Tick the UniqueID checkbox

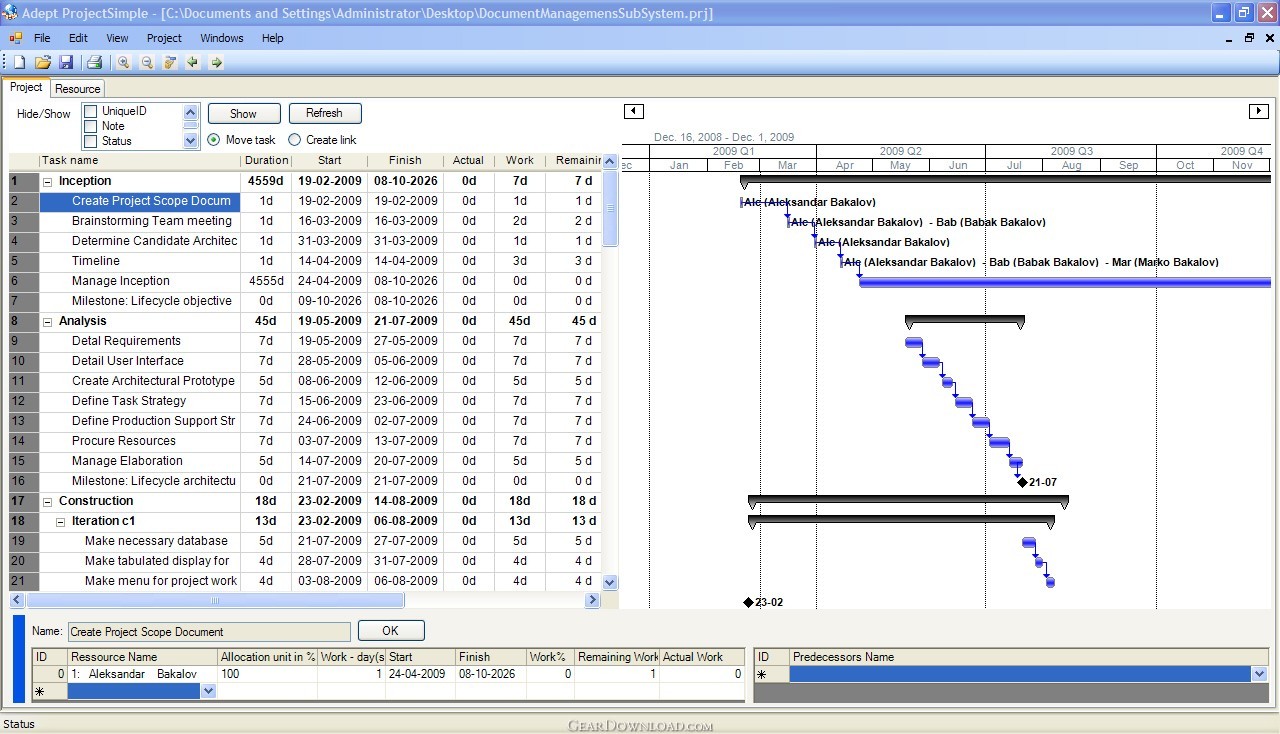[91, 111]
